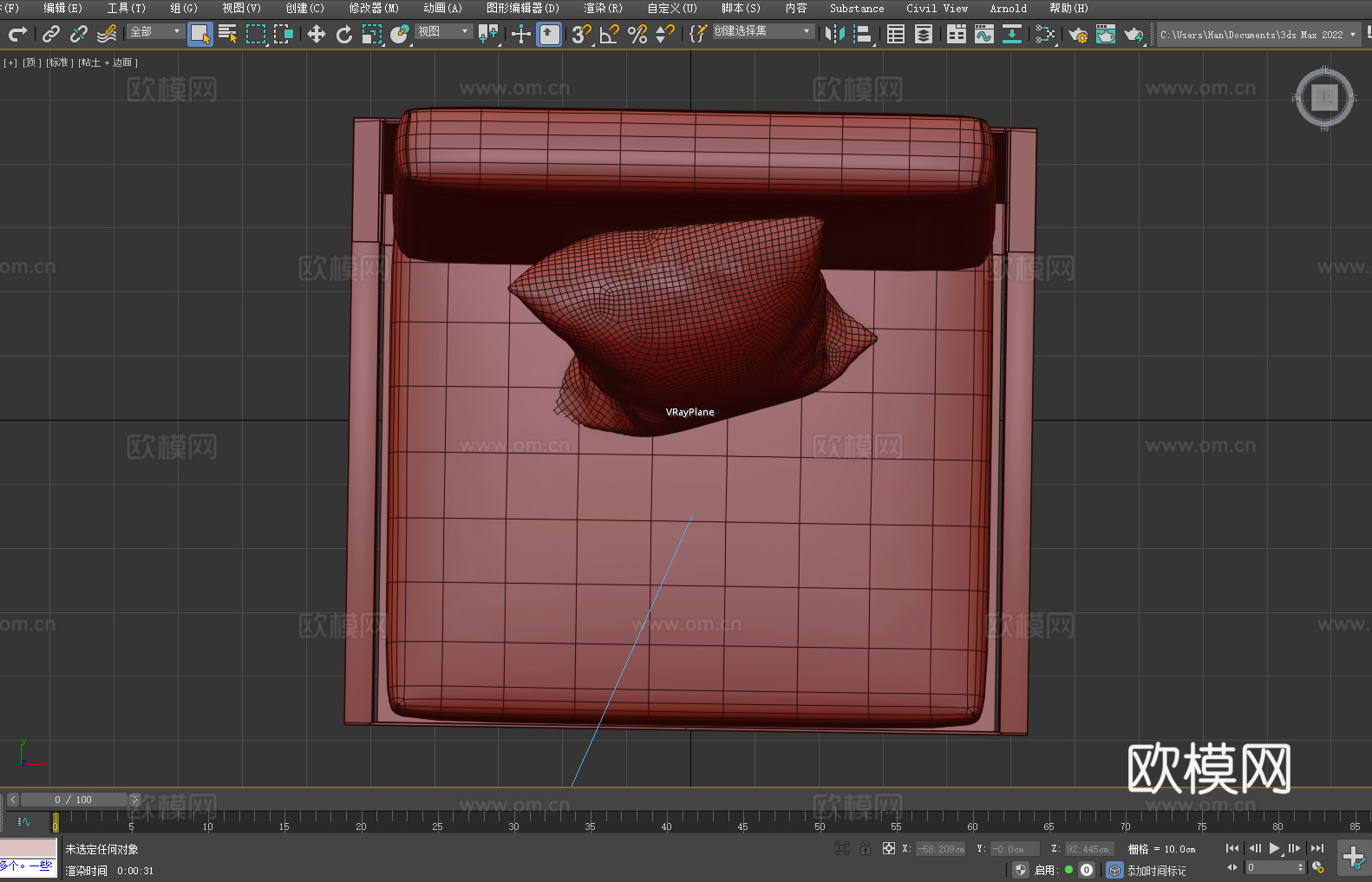
Task: Toggle Window/Crossing selection mode
Action: pos(284,34)
